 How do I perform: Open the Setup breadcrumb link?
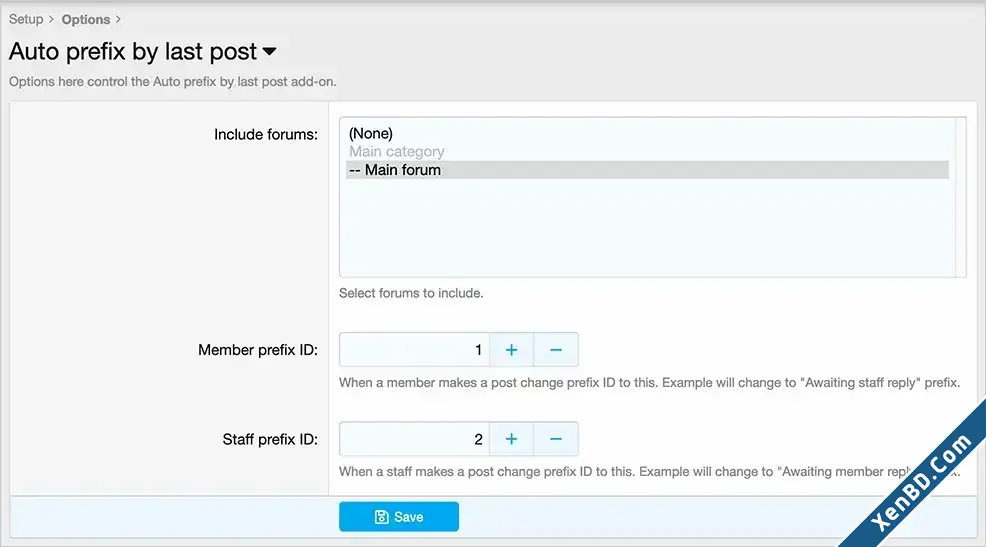[x=26, y=19]
